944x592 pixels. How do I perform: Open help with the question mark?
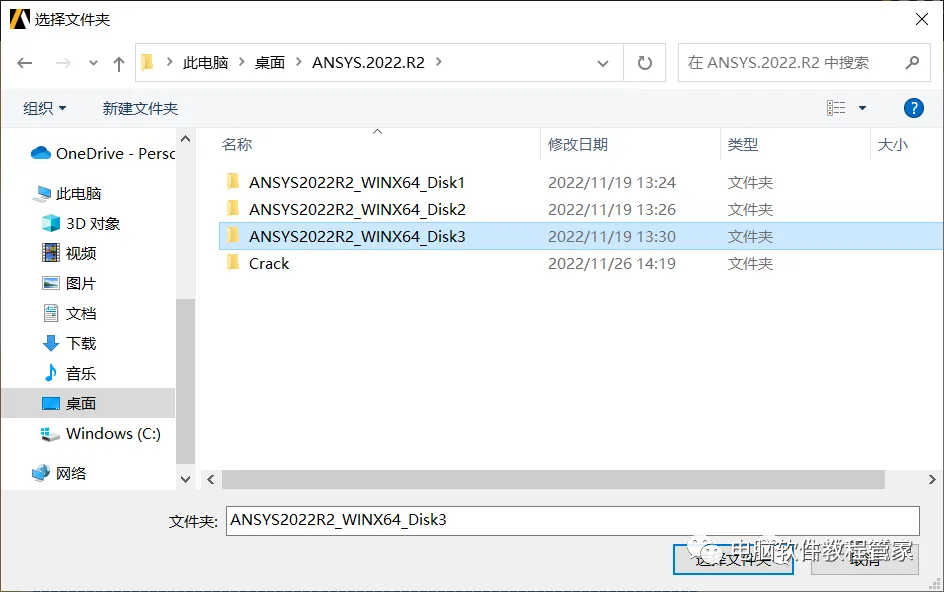[913, 108]
